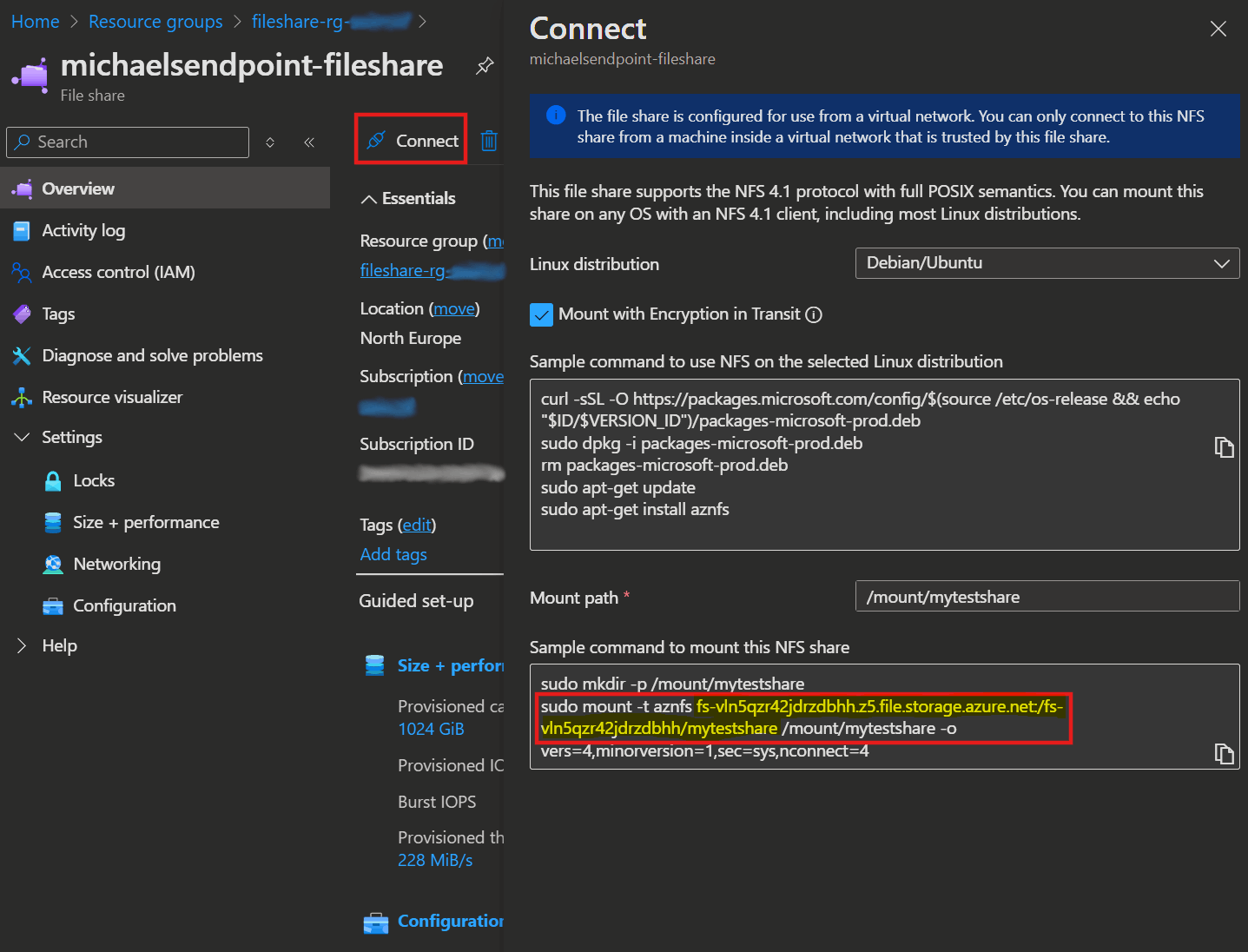Image resolution: width=1248 pixels, height=952 pixels.
Task: Click the 228 MiB/s throughput value
Action: coord(435,860)
